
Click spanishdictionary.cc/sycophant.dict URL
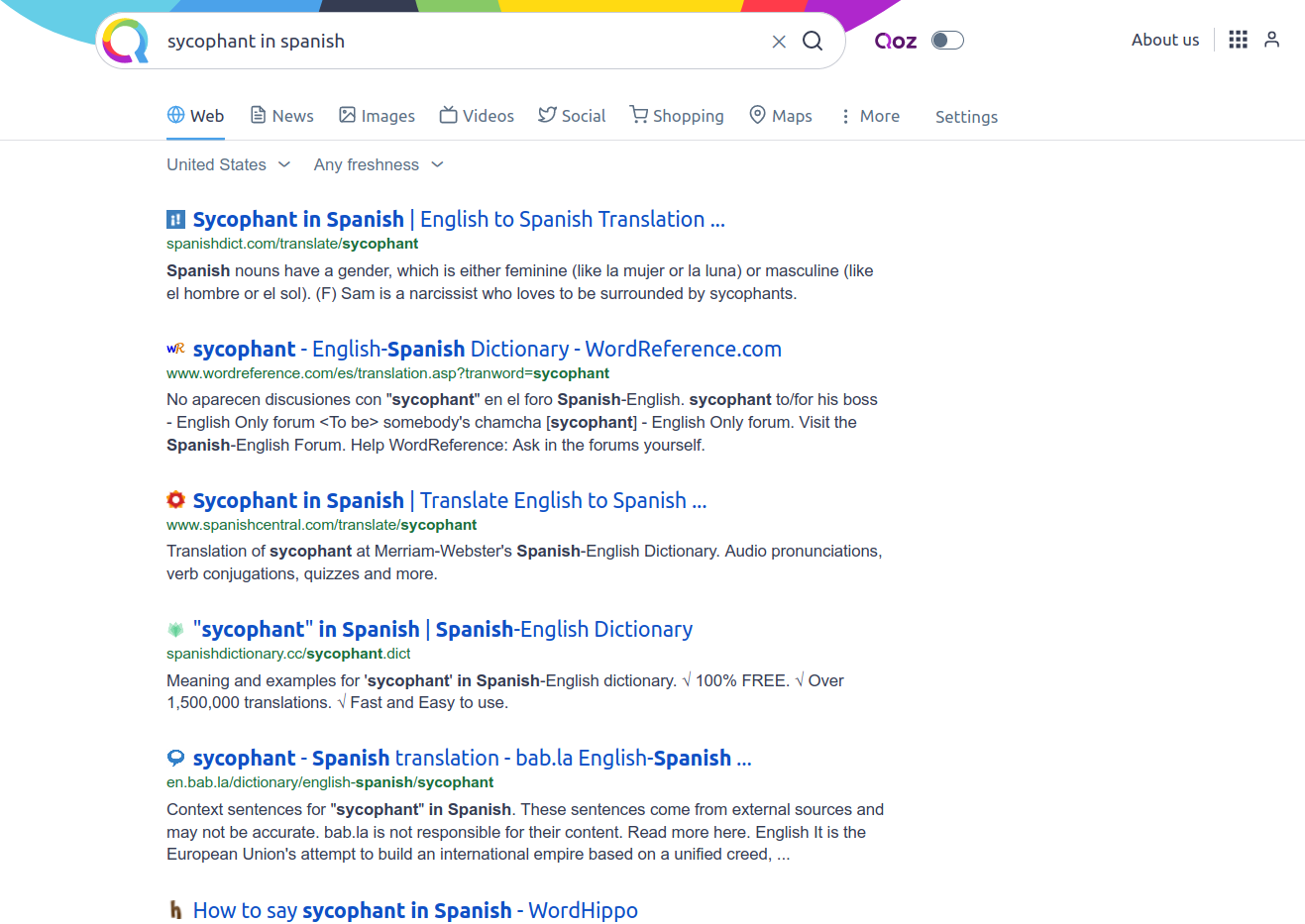(288, 654)
